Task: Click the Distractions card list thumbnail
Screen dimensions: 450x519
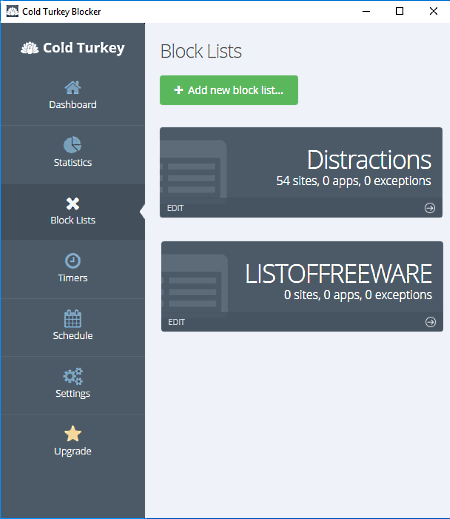Action: 194,172
